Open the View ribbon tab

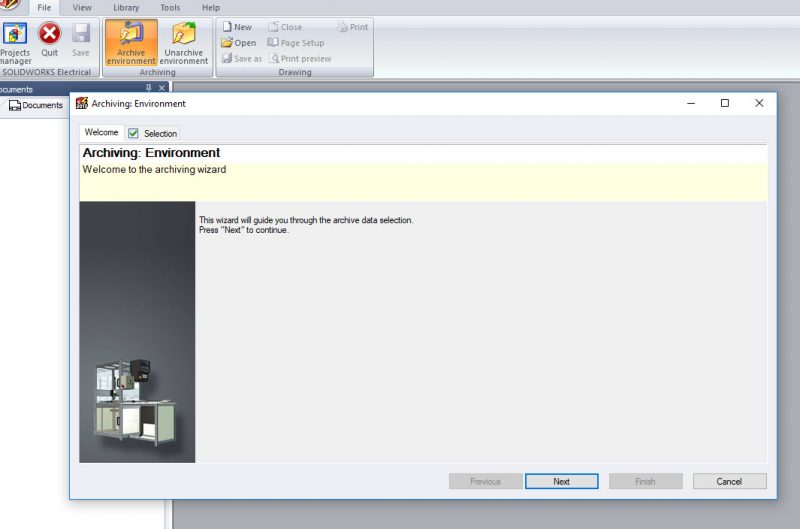pyautogui.click(x=82, y=8)
